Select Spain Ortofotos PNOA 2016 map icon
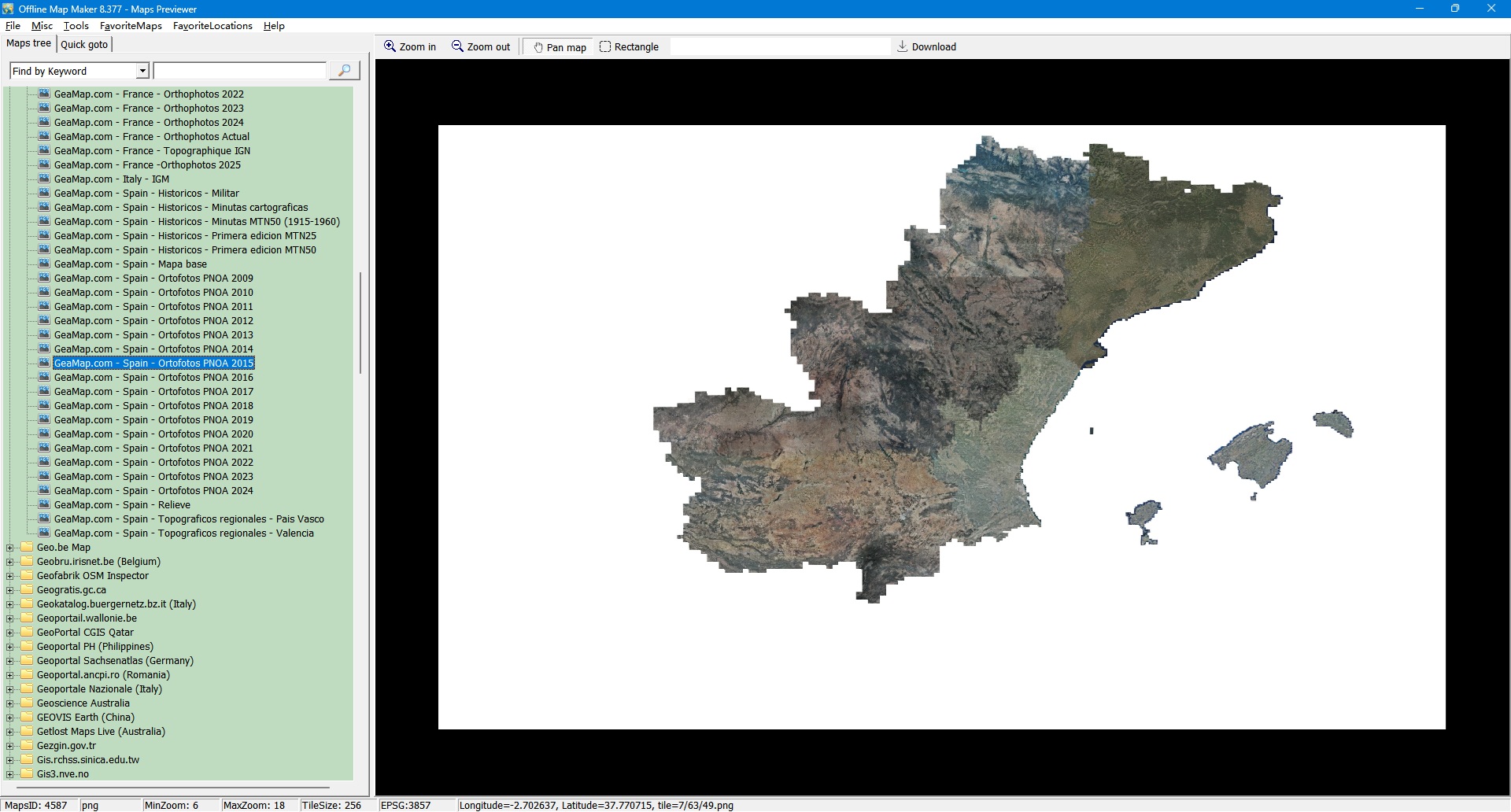 45,378
